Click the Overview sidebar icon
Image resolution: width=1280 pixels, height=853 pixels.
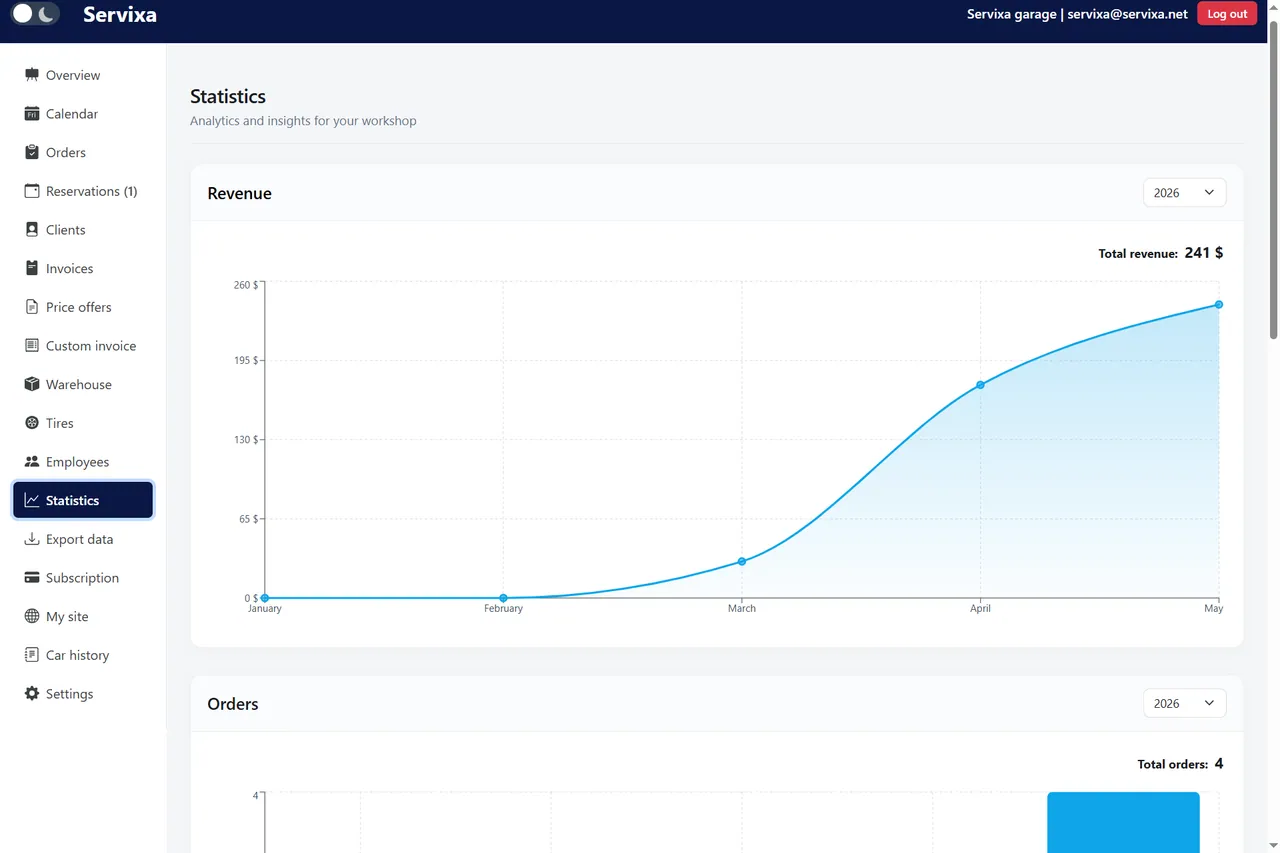point(32,75)
